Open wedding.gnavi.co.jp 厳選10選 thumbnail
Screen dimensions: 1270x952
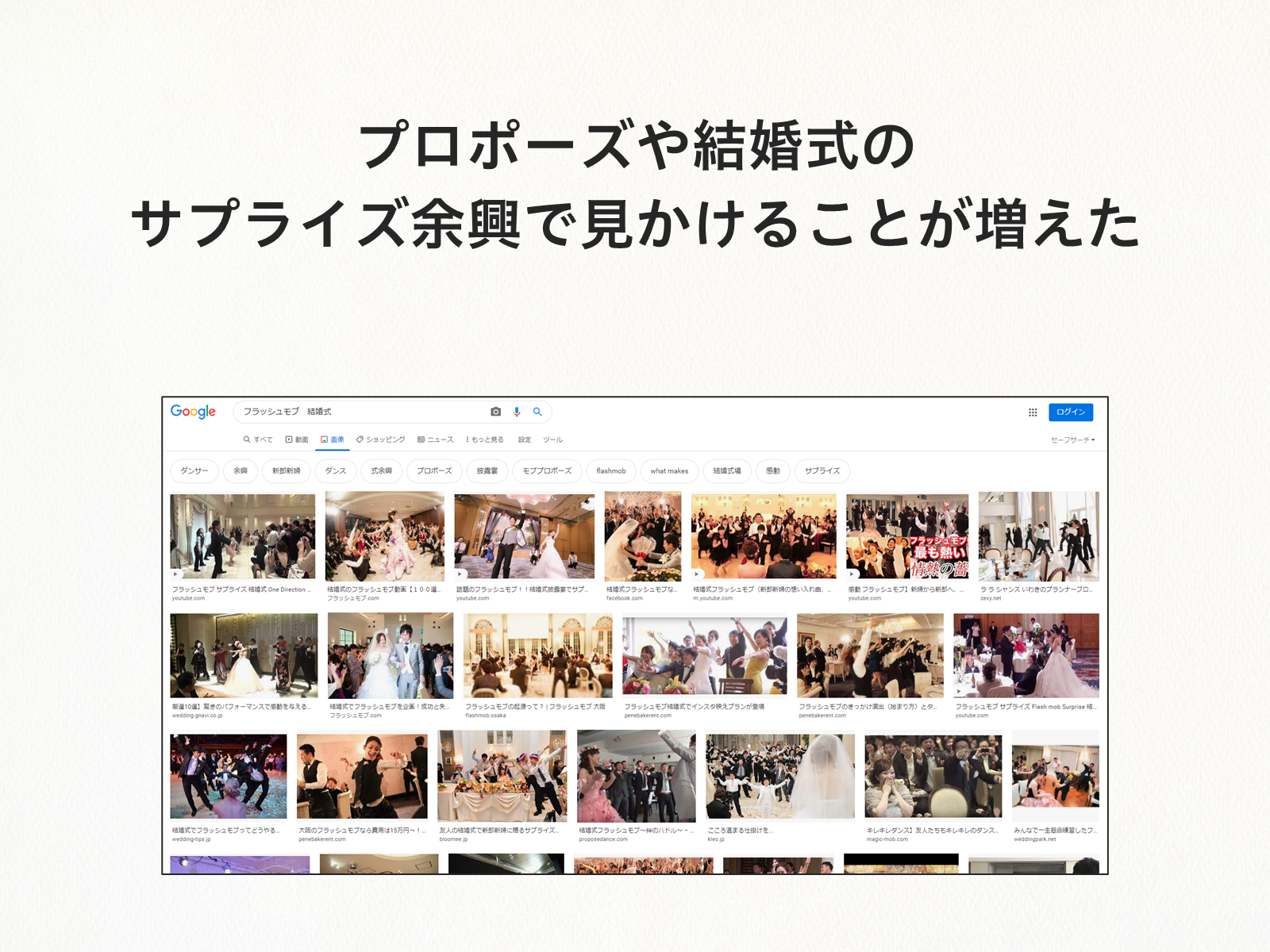coord(244,656)
